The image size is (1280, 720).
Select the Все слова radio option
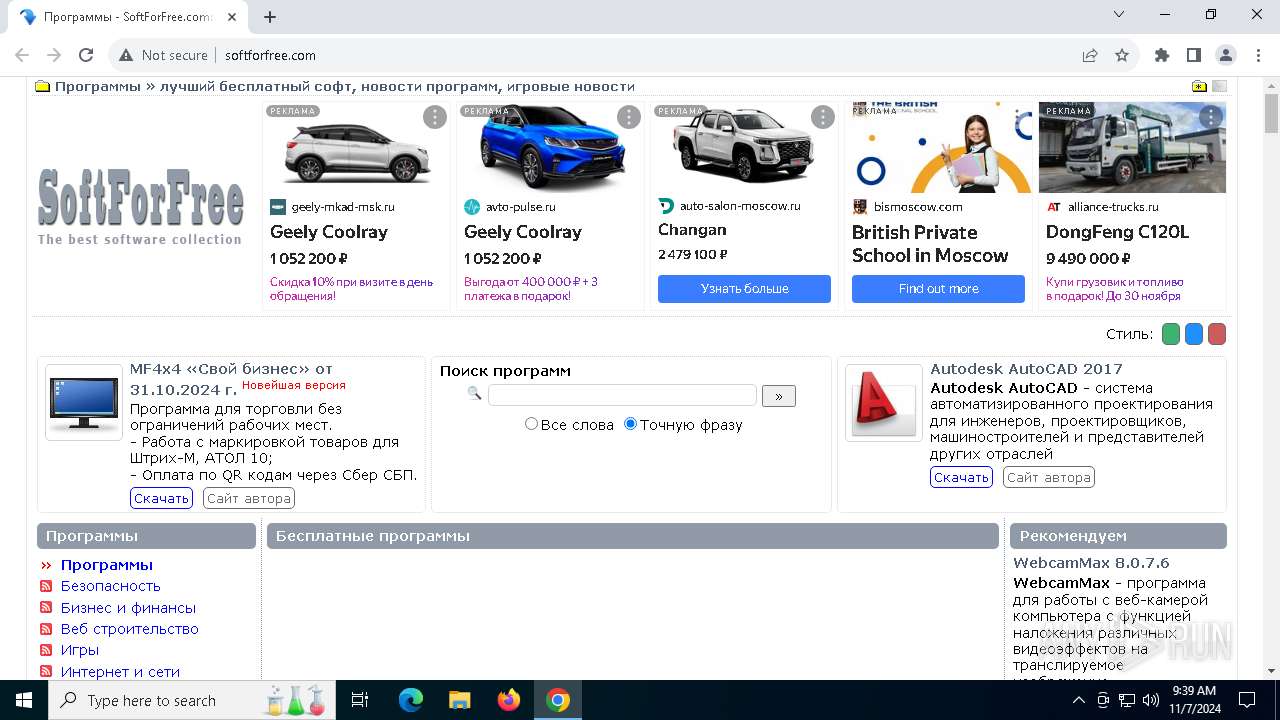532,424
